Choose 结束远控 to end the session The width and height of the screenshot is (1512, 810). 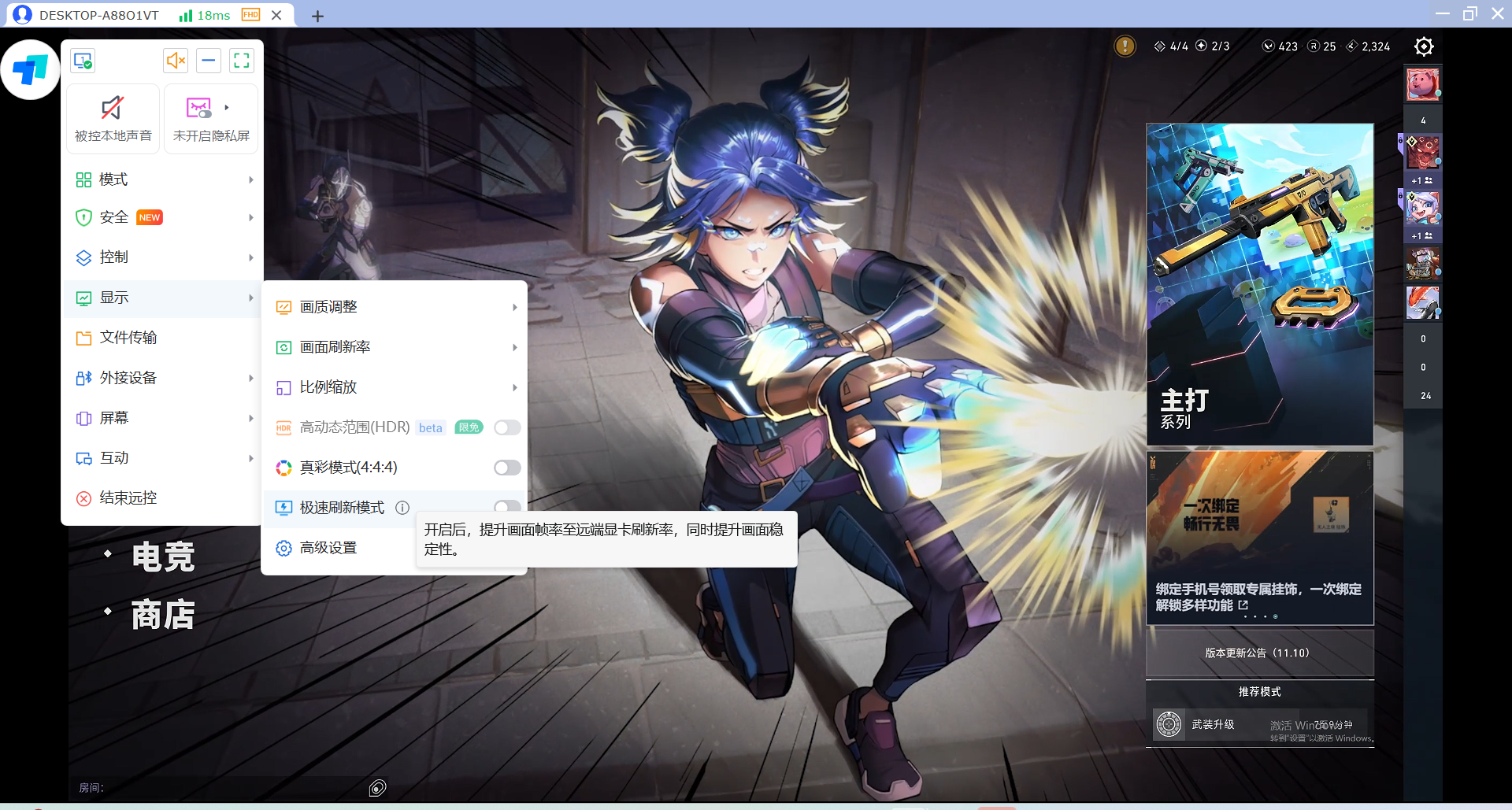click(164, 498)
